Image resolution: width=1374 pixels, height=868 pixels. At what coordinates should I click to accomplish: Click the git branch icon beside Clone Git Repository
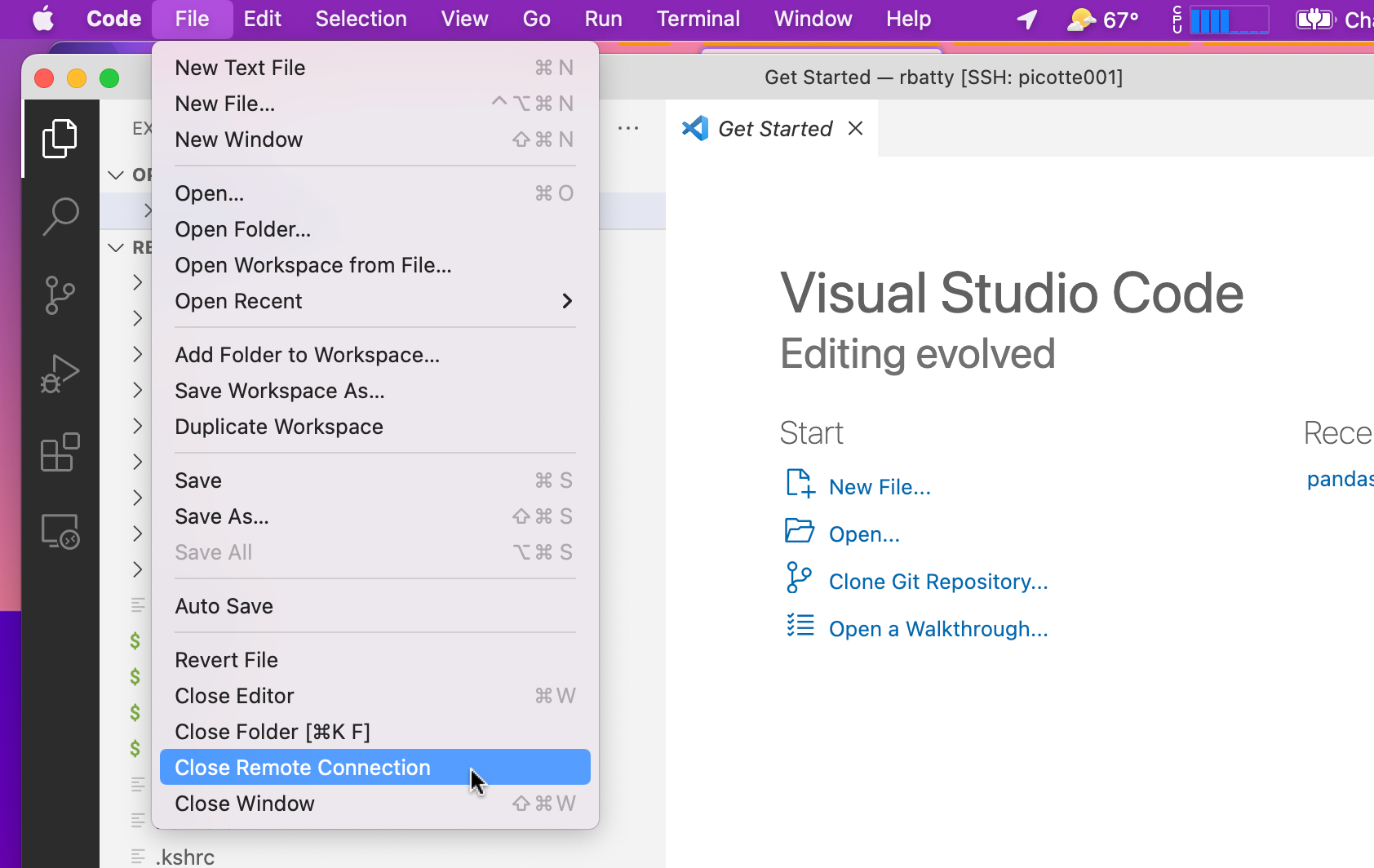[x=799, y=578]
